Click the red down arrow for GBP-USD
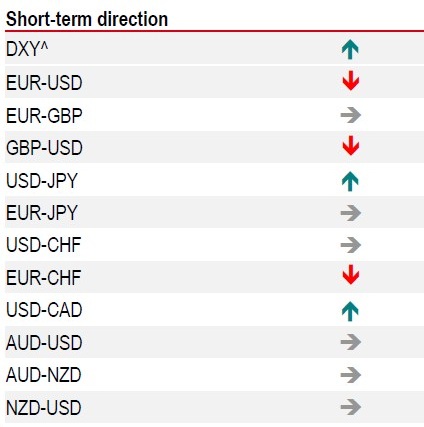This screenshot has height=427, width=424. pyautogui.click(x=351, y=146)
